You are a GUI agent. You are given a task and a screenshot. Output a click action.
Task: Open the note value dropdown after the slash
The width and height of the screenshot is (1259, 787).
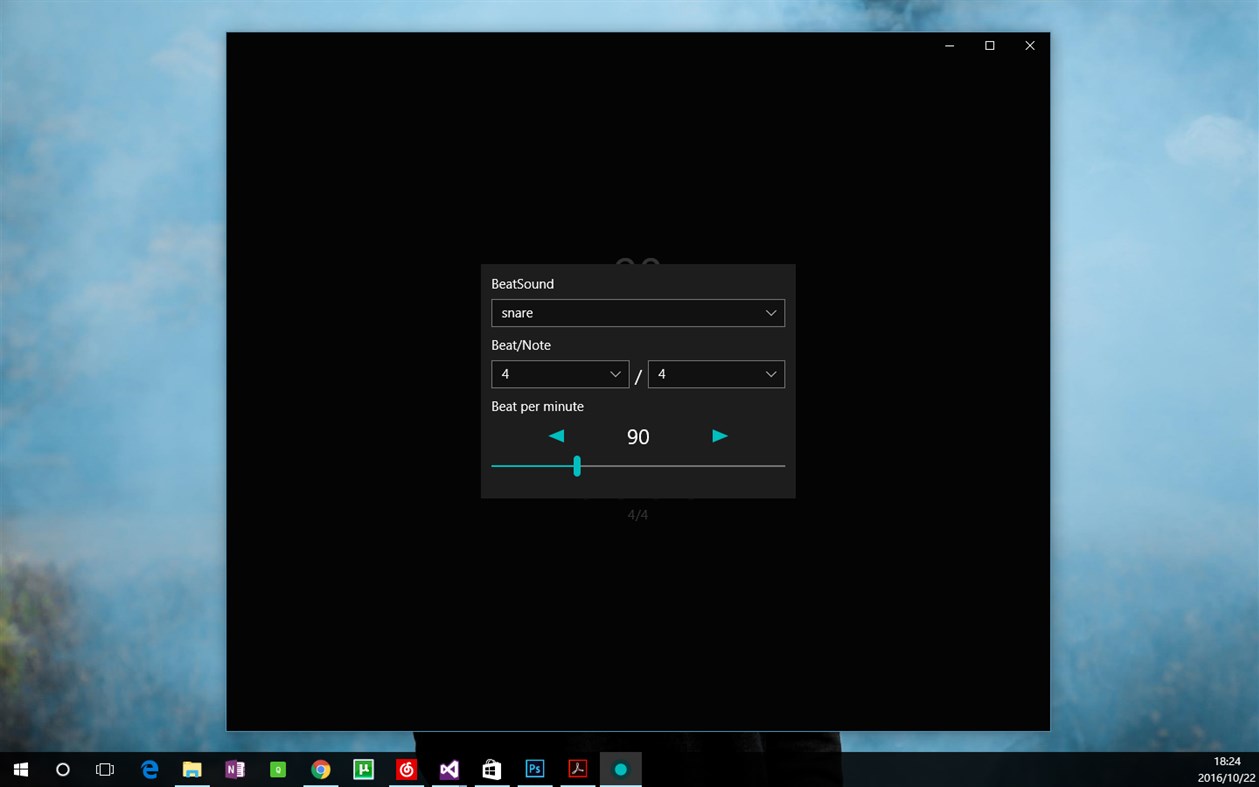tap(716, 374)
